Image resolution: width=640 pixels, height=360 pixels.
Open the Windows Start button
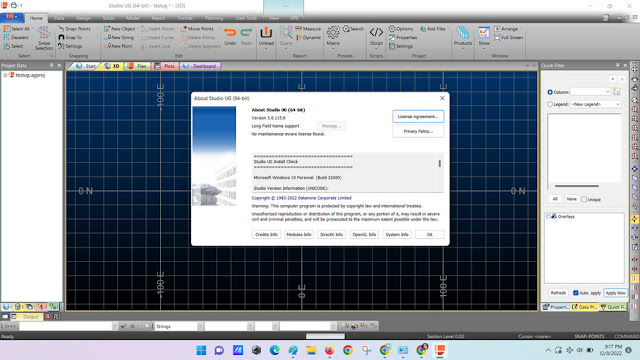click(x=201, y=350)
